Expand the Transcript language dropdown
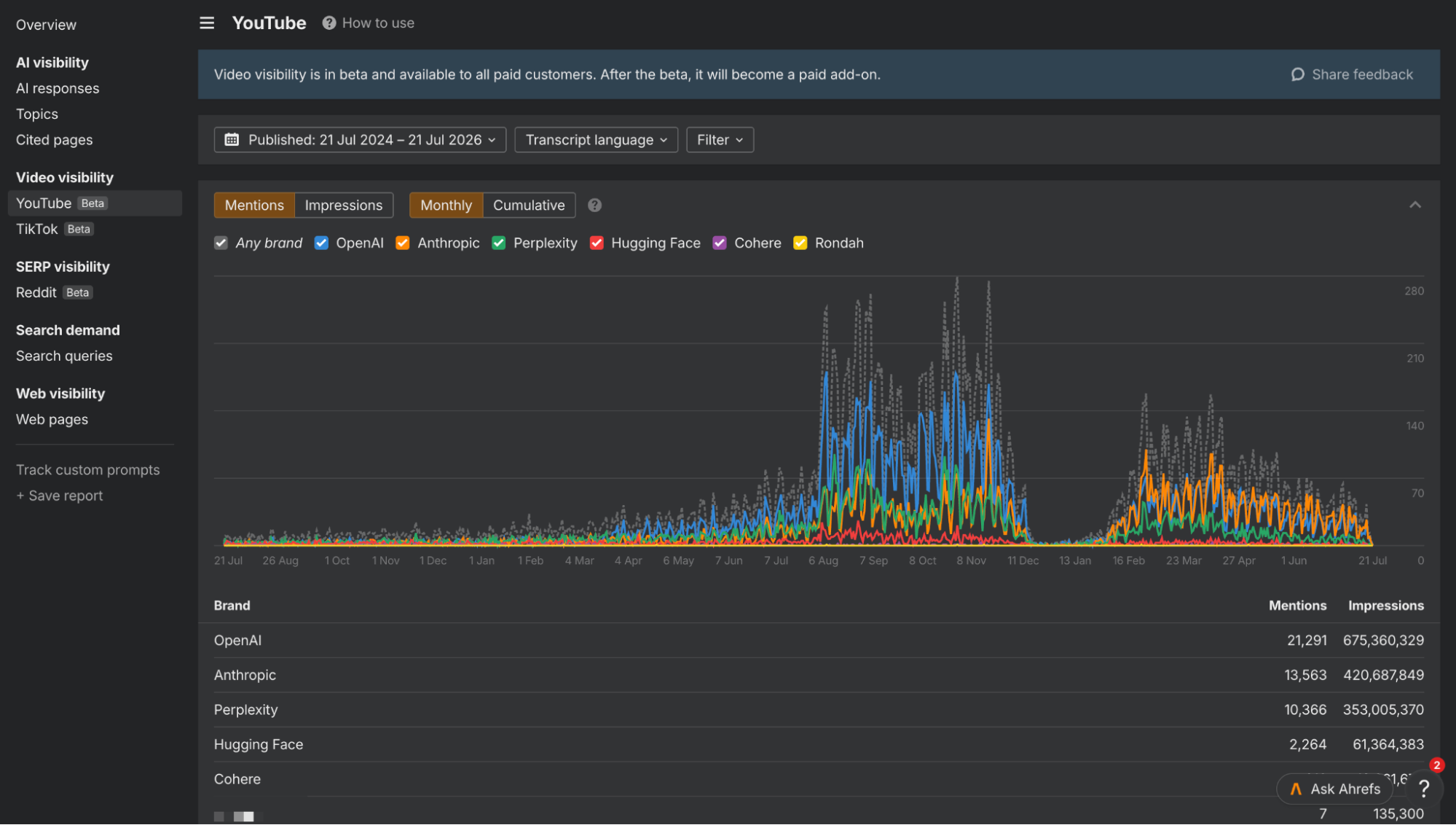Image resolution: width=1456 pixels, height=825 pixels. [x=596, y=139]
